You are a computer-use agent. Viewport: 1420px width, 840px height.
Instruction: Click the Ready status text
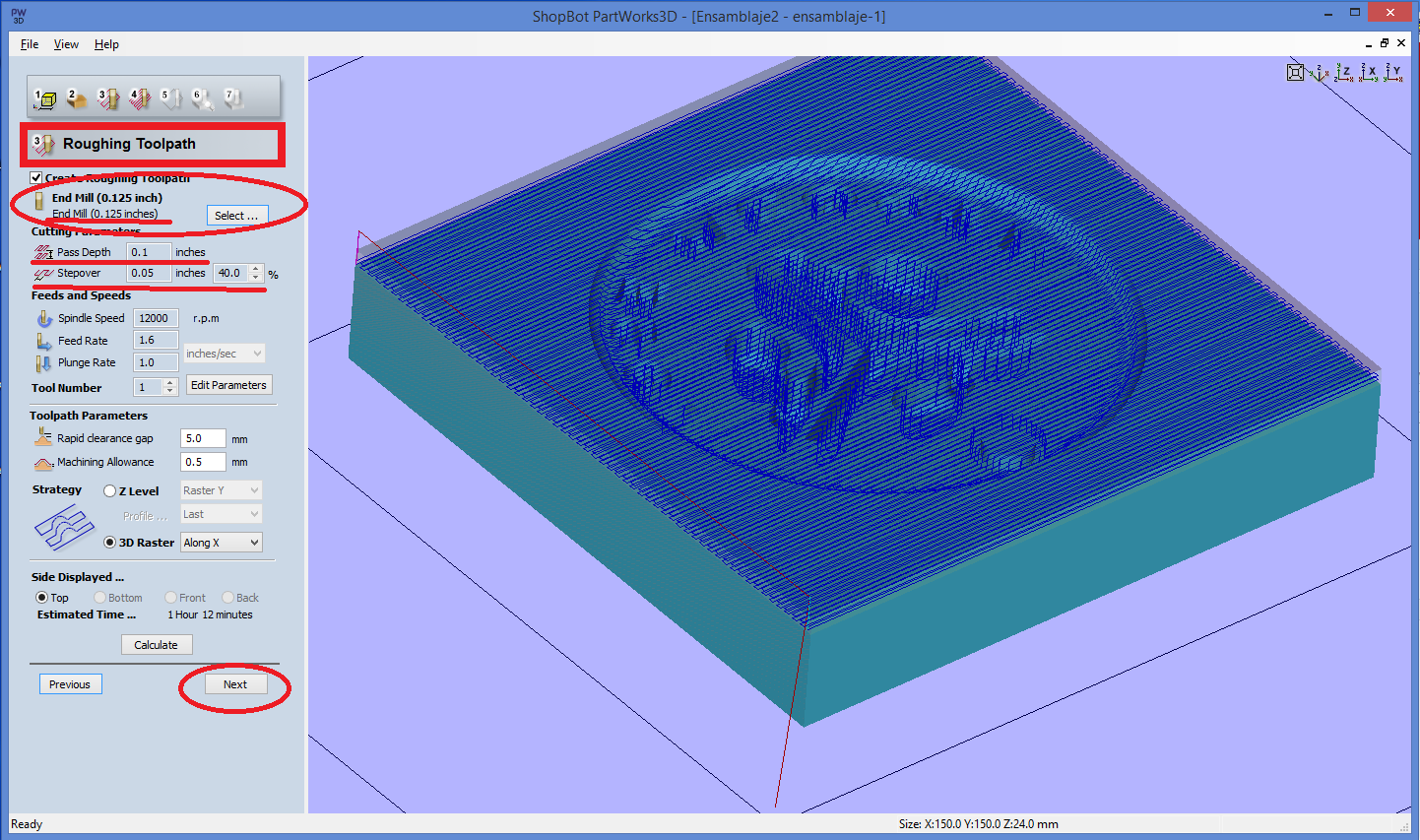27,824
